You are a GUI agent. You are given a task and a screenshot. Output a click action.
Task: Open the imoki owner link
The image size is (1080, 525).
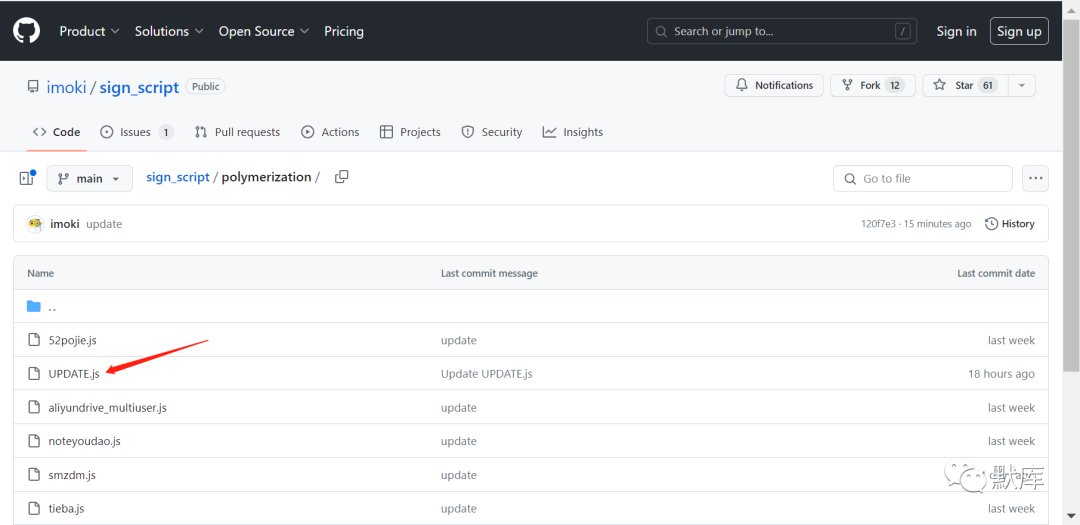pos(67,87)
